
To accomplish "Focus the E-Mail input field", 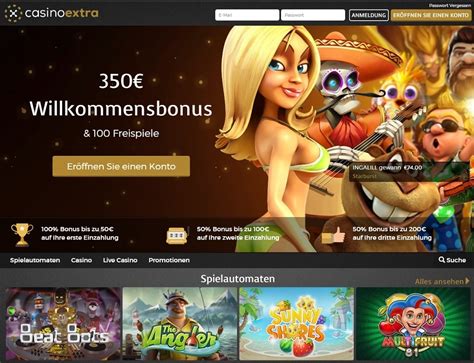I will [247, 15].
